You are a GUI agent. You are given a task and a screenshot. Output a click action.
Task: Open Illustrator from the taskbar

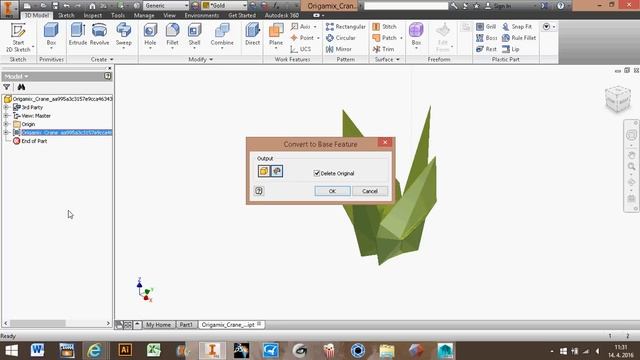pos(125,351)
